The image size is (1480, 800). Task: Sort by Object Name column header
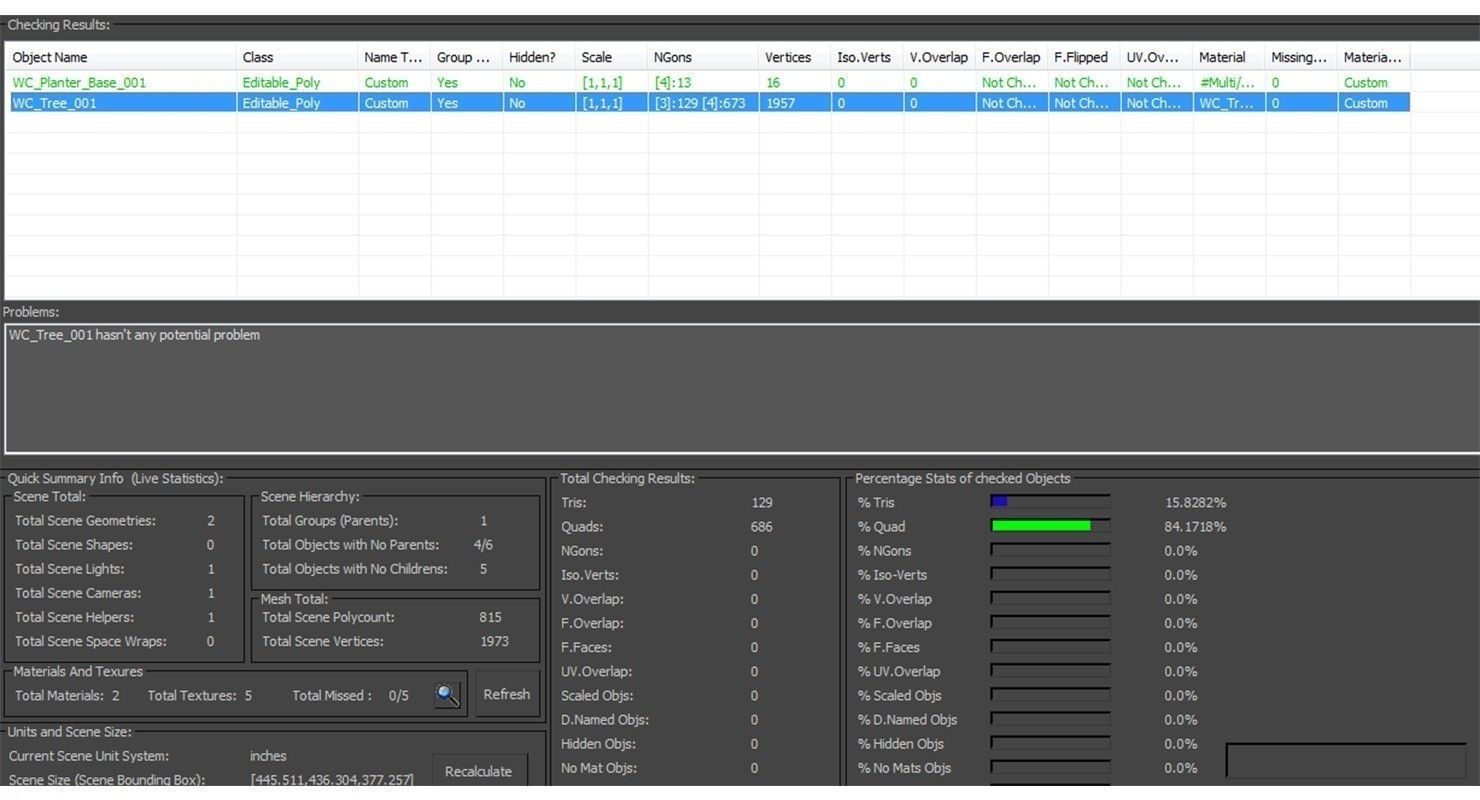[x=120, y=57]
